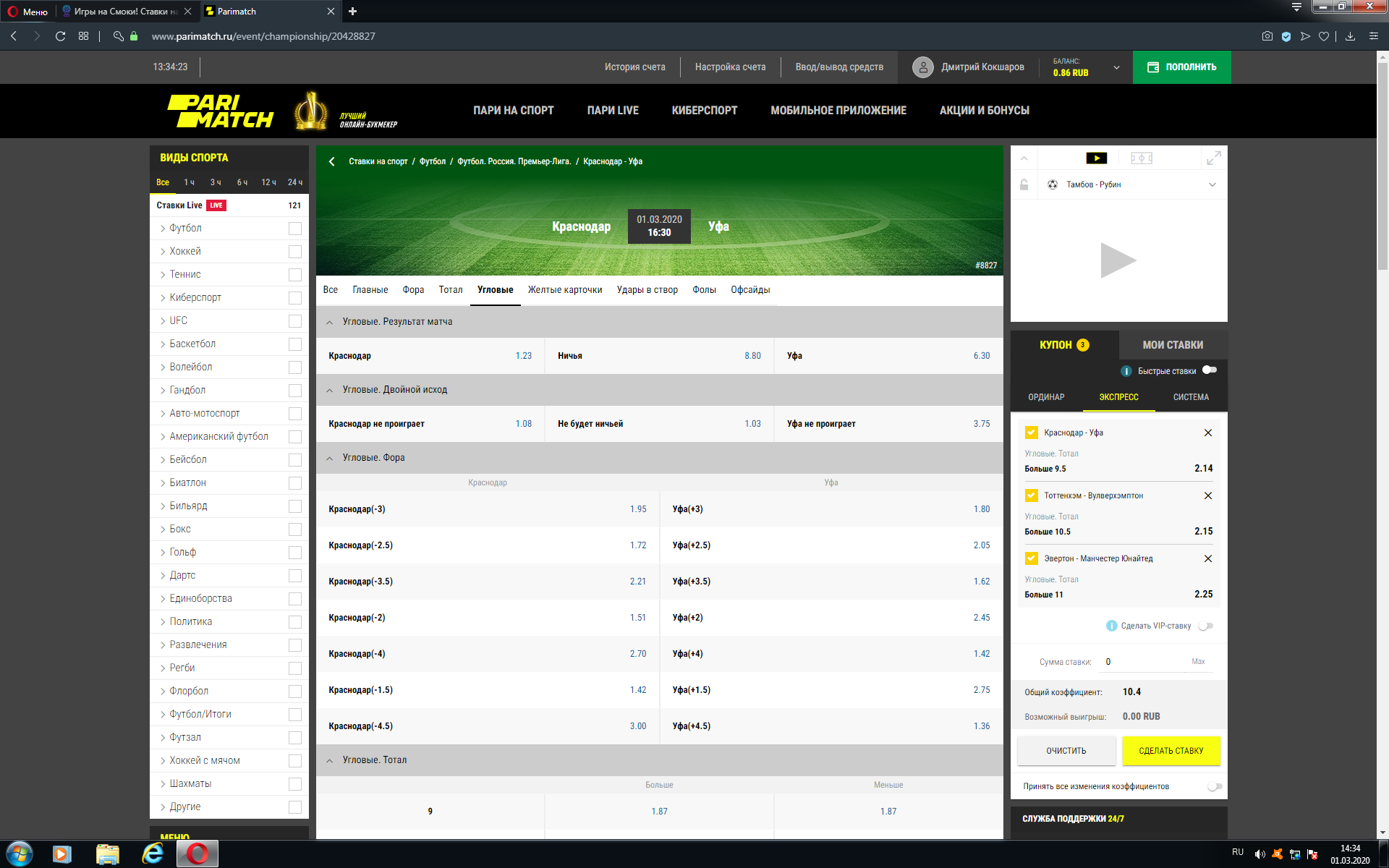This screenshot has height=868, width=1389.
Task: Uncheck Краснодар - Уфа bet checkbox
Action: [1032, 433]
